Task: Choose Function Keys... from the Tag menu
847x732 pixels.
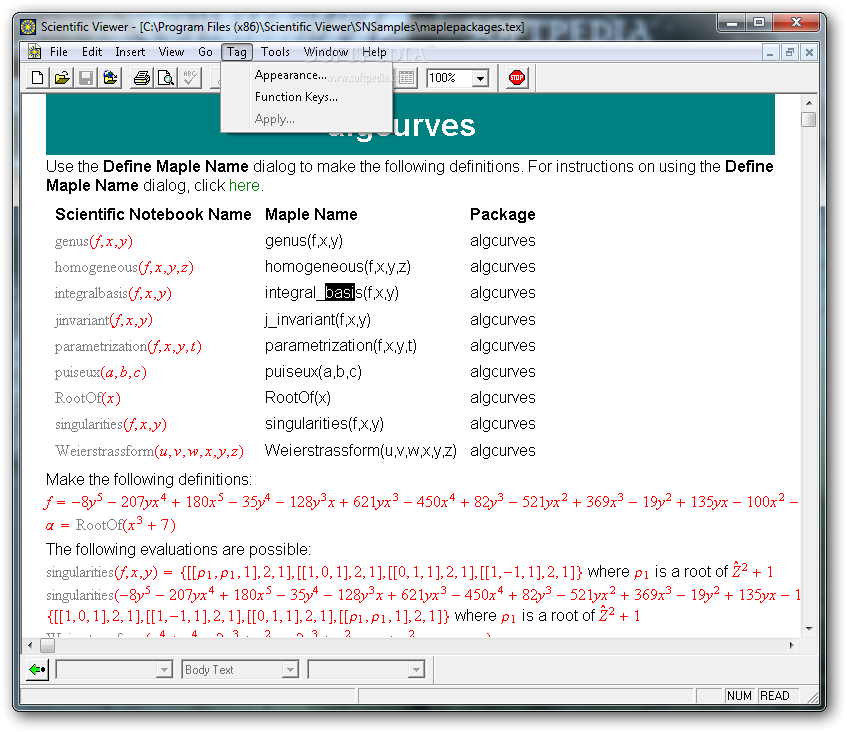Action: pos(307,97)
